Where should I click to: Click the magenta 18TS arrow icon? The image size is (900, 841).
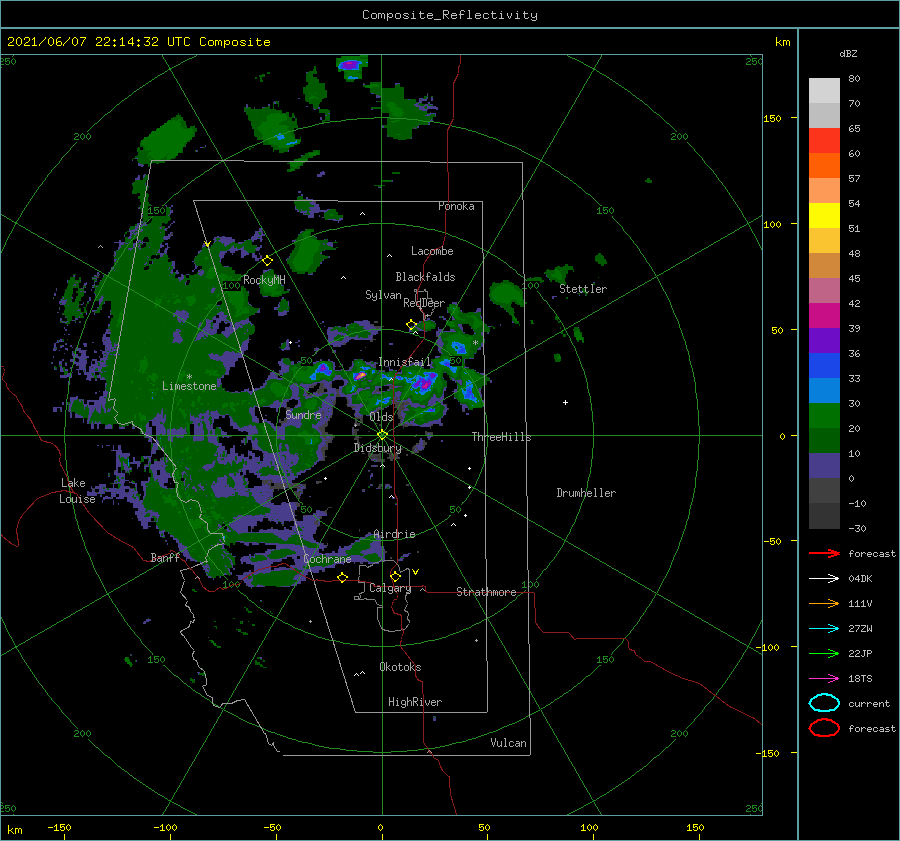824,679
